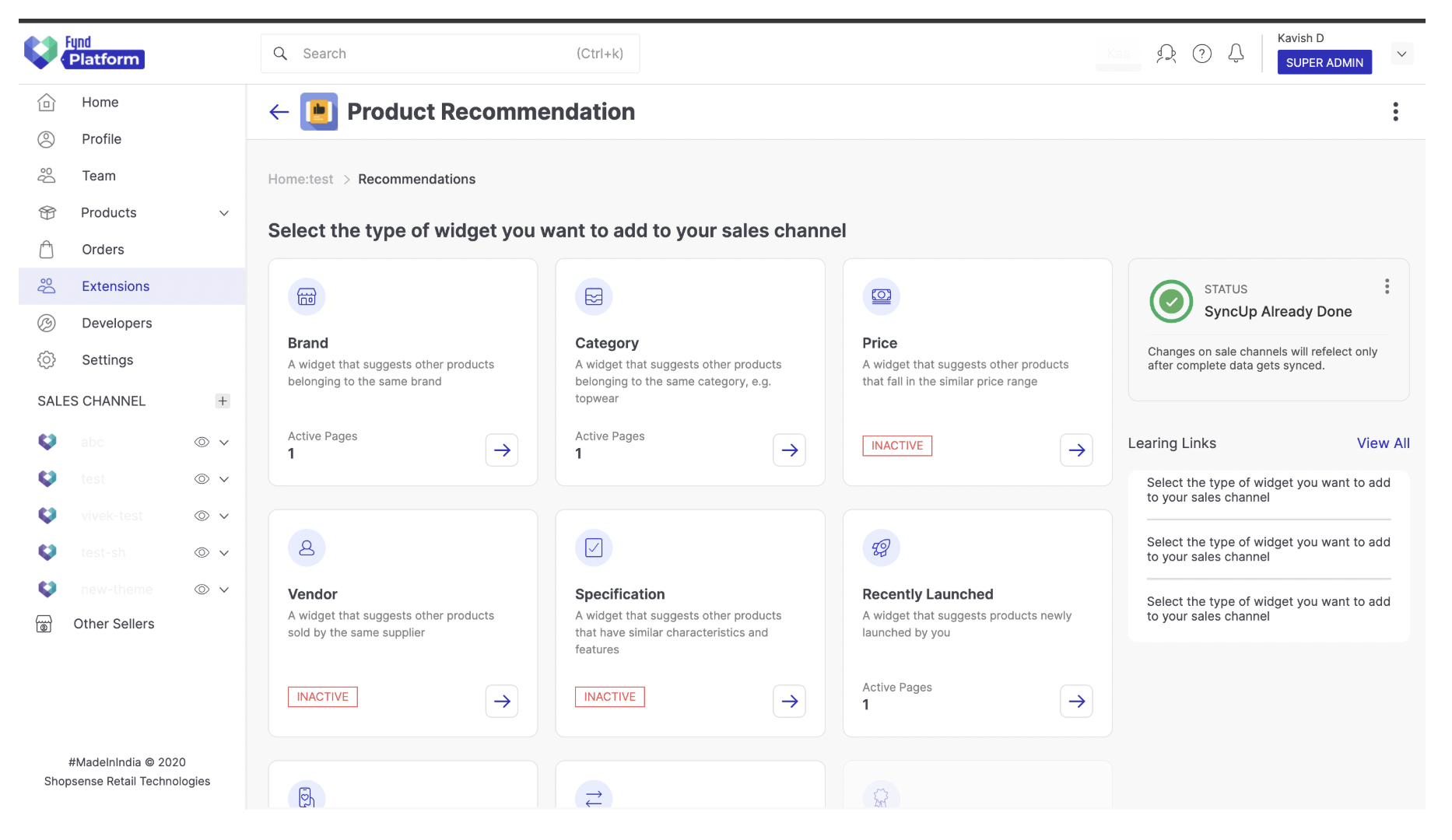Click the Specification widget checkbox icon

click(x=594, y=548)
